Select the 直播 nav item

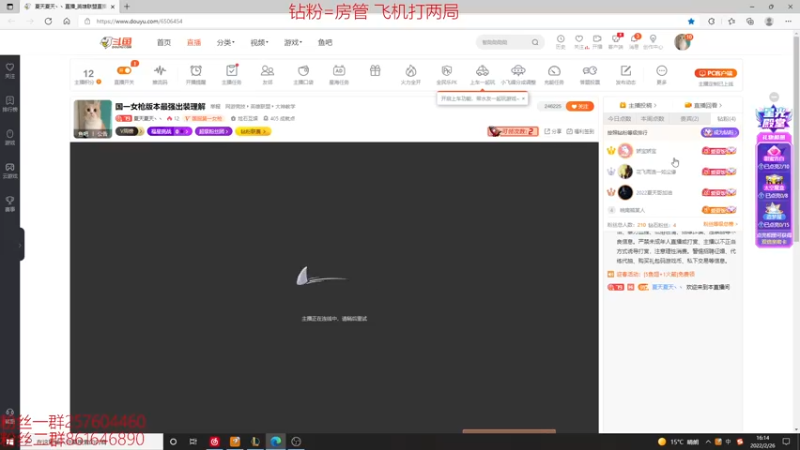pos(194,42)
